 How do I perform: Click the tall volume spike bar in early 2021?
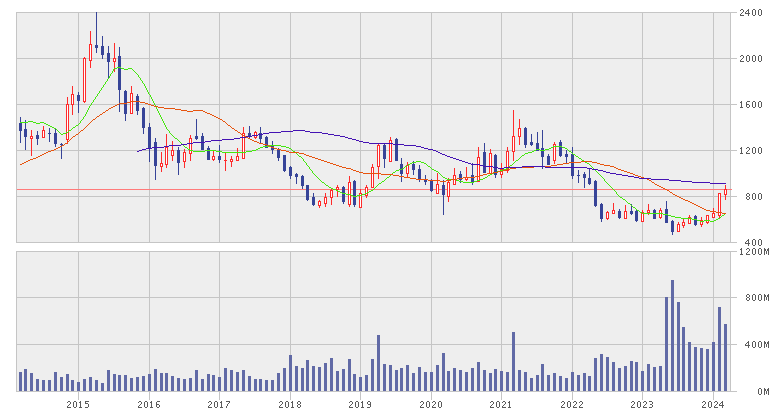(513, 361)
